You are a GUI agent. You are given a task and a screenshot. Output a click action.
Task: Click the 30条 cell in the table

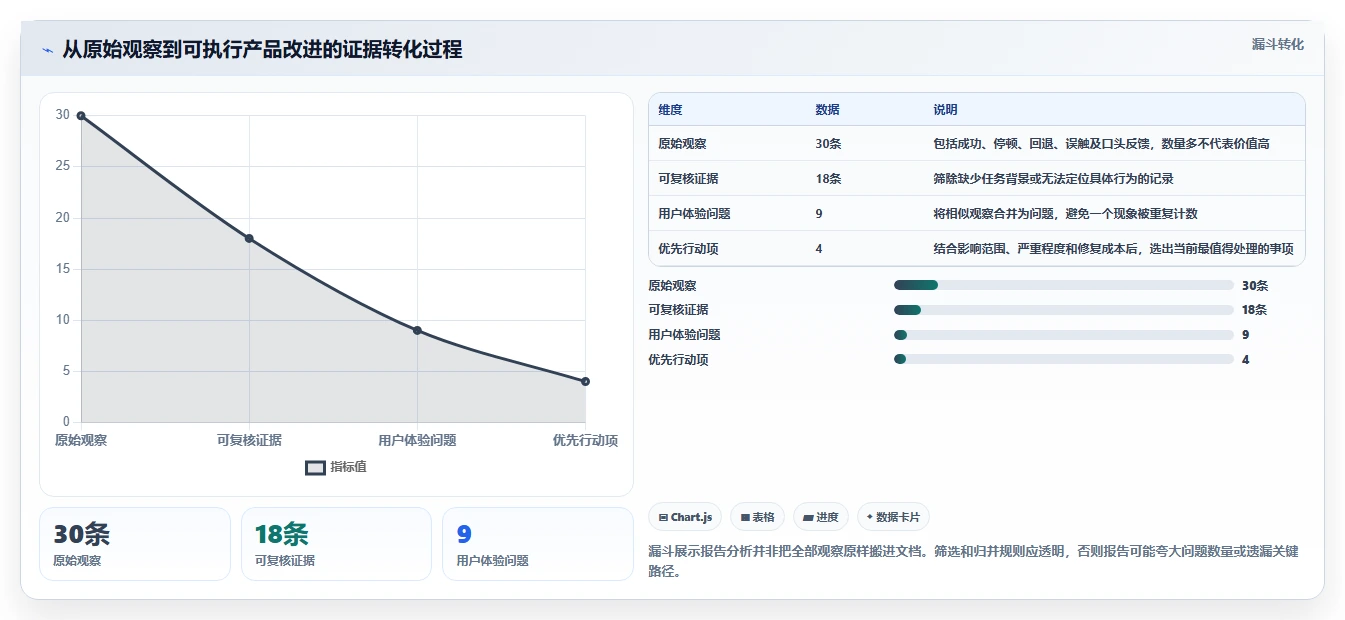[828, 144]
